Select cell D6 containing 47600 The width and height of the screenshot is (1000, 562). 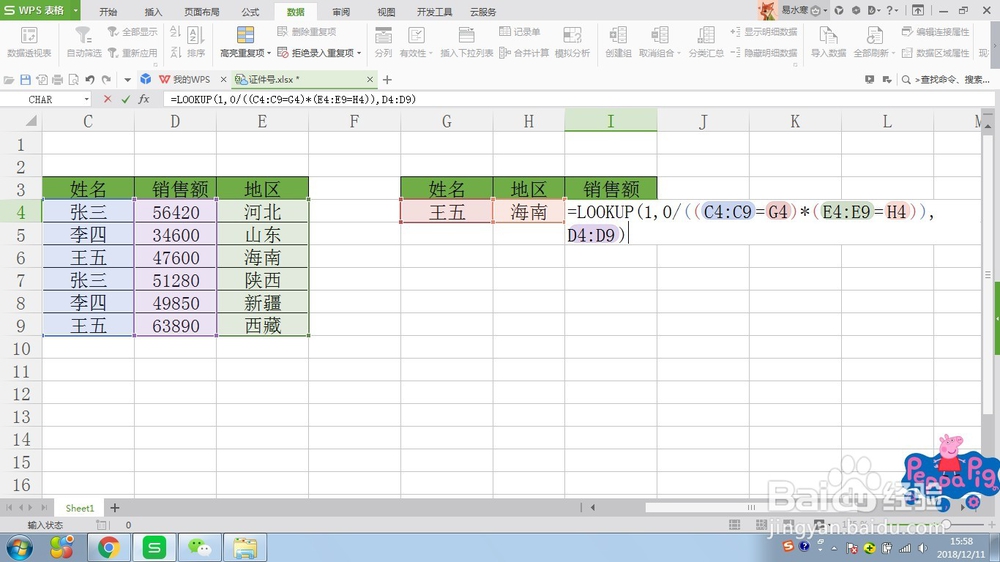175,258
